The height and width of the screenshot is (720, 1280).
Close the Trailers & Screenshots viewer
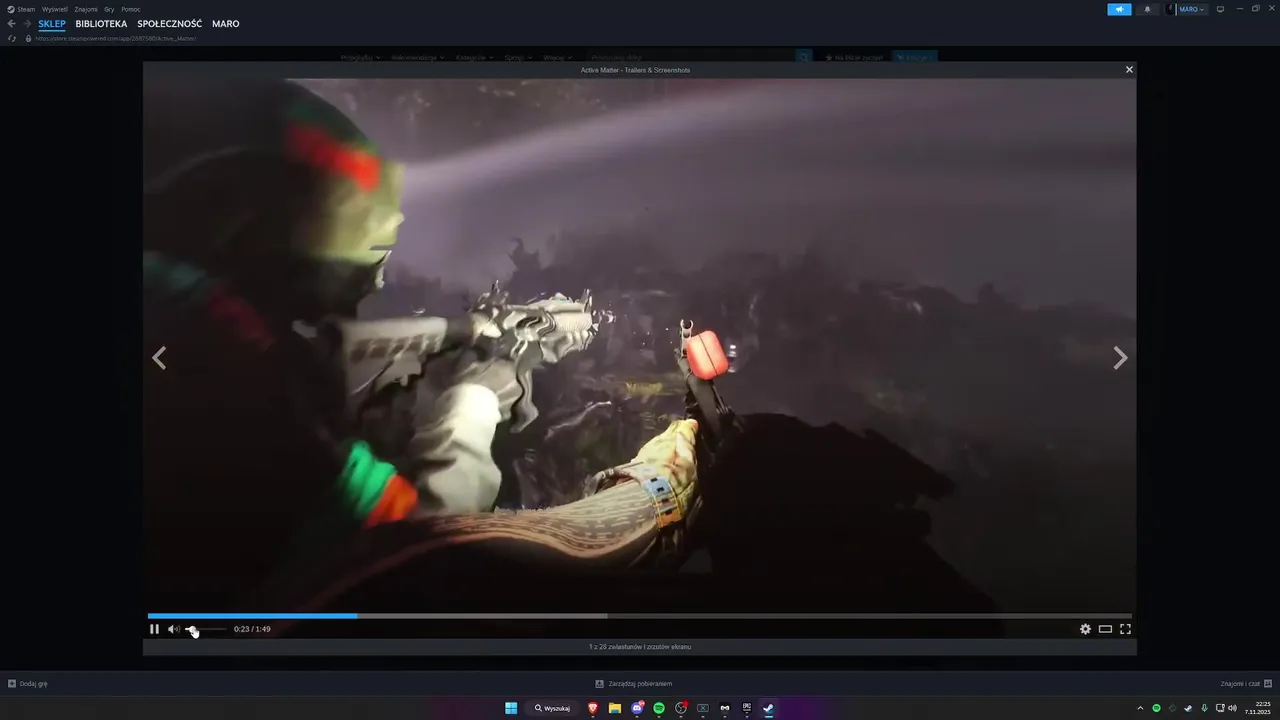point(1129,70)
